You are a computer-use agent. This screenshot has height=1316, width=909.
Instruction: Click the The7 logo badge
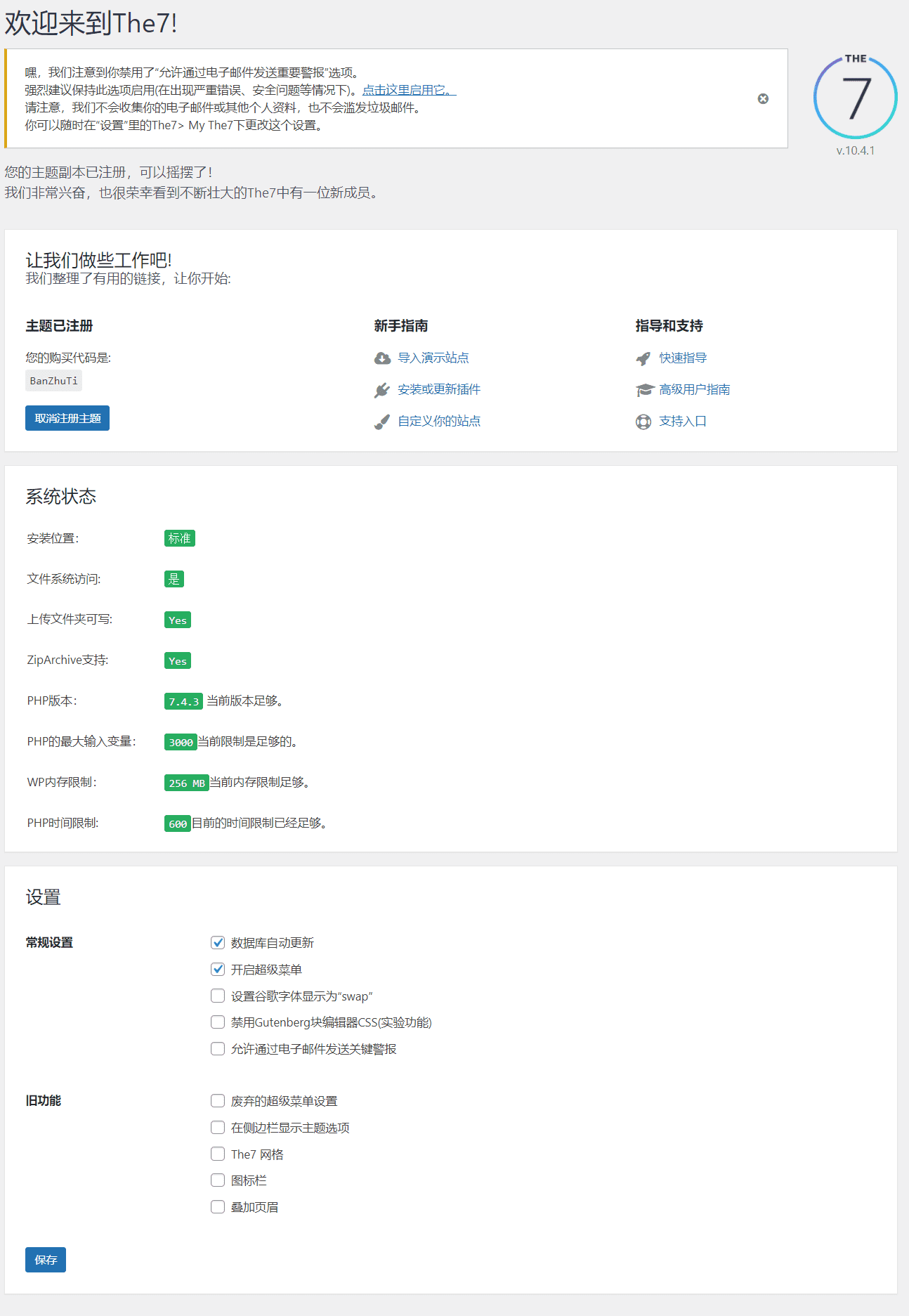coord(855,97)
